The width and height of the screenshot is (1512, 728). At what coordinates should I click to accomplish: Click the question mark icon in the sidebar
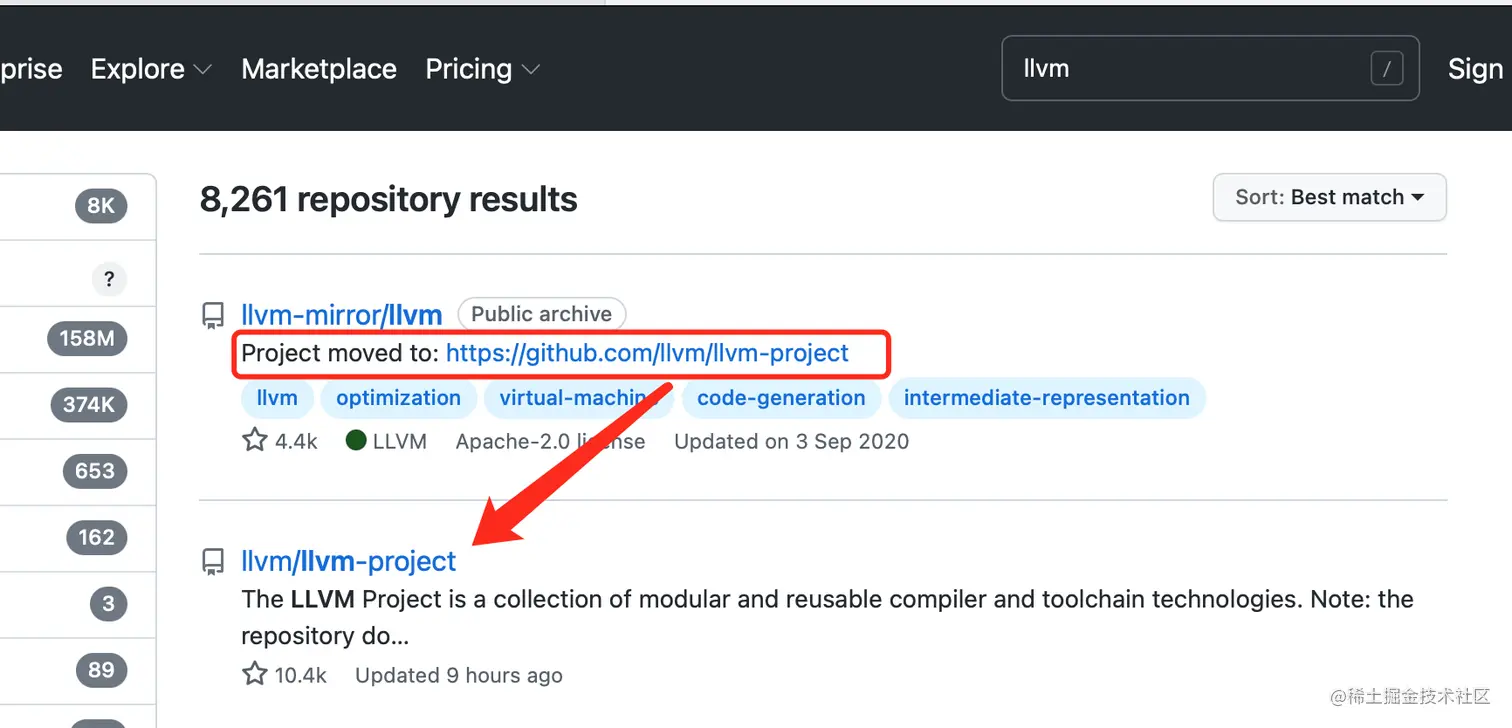click(109, 279)
